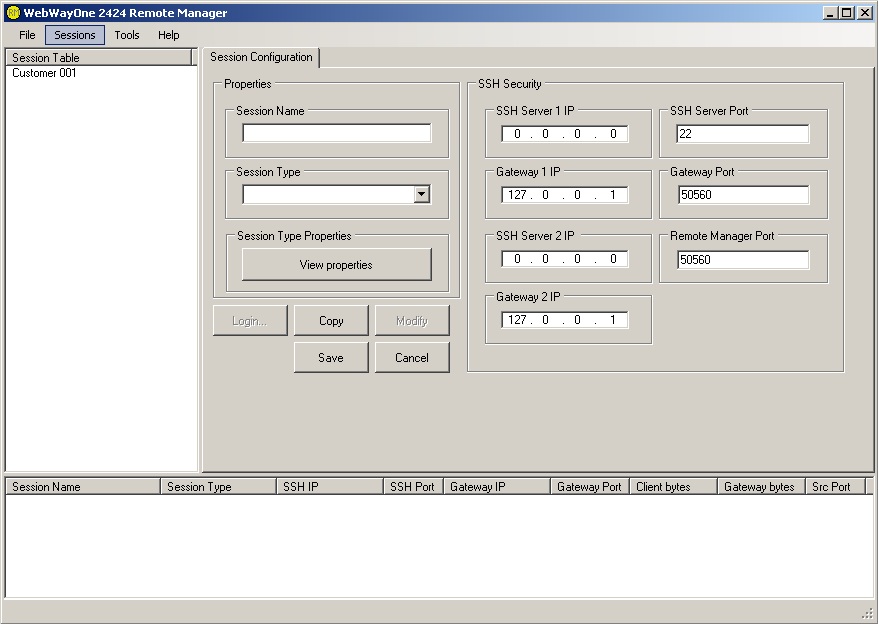Screen dimensions: 878x624
Task: Expand the Session Type dropdown
Action: (422, 195)
